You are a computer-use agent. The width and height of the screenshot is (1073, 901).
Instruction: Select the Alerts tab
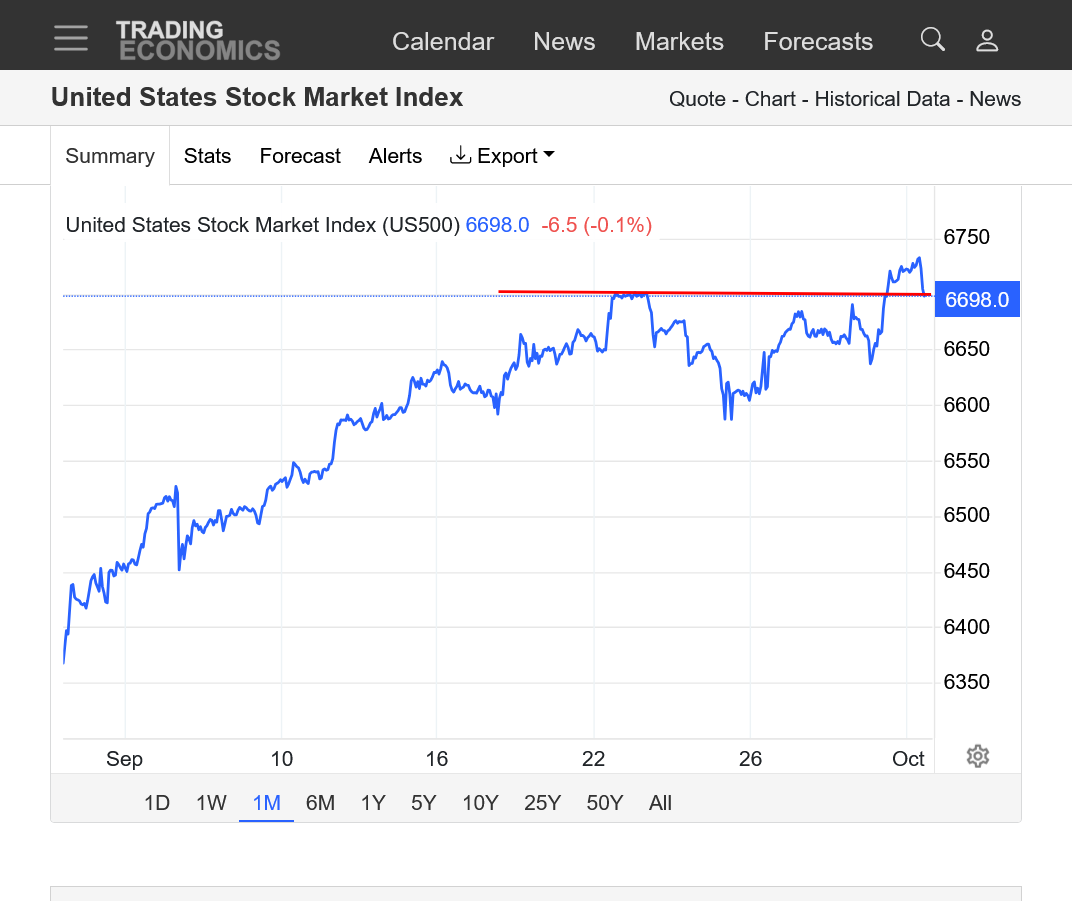point(395,156)
